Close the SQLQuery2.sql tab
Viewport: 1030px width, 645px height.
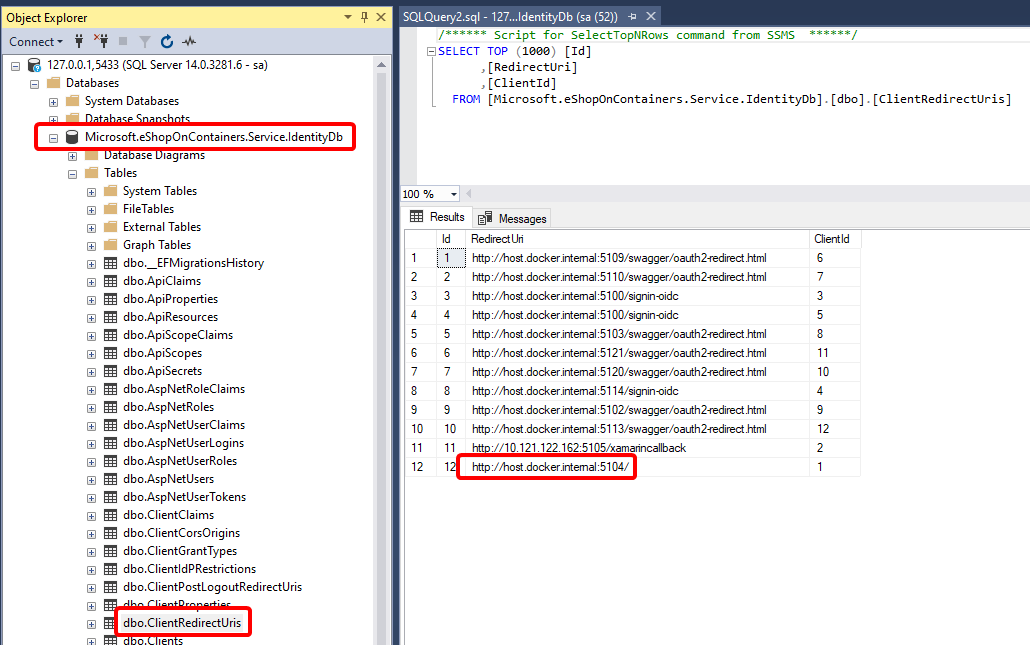point(650,16)
